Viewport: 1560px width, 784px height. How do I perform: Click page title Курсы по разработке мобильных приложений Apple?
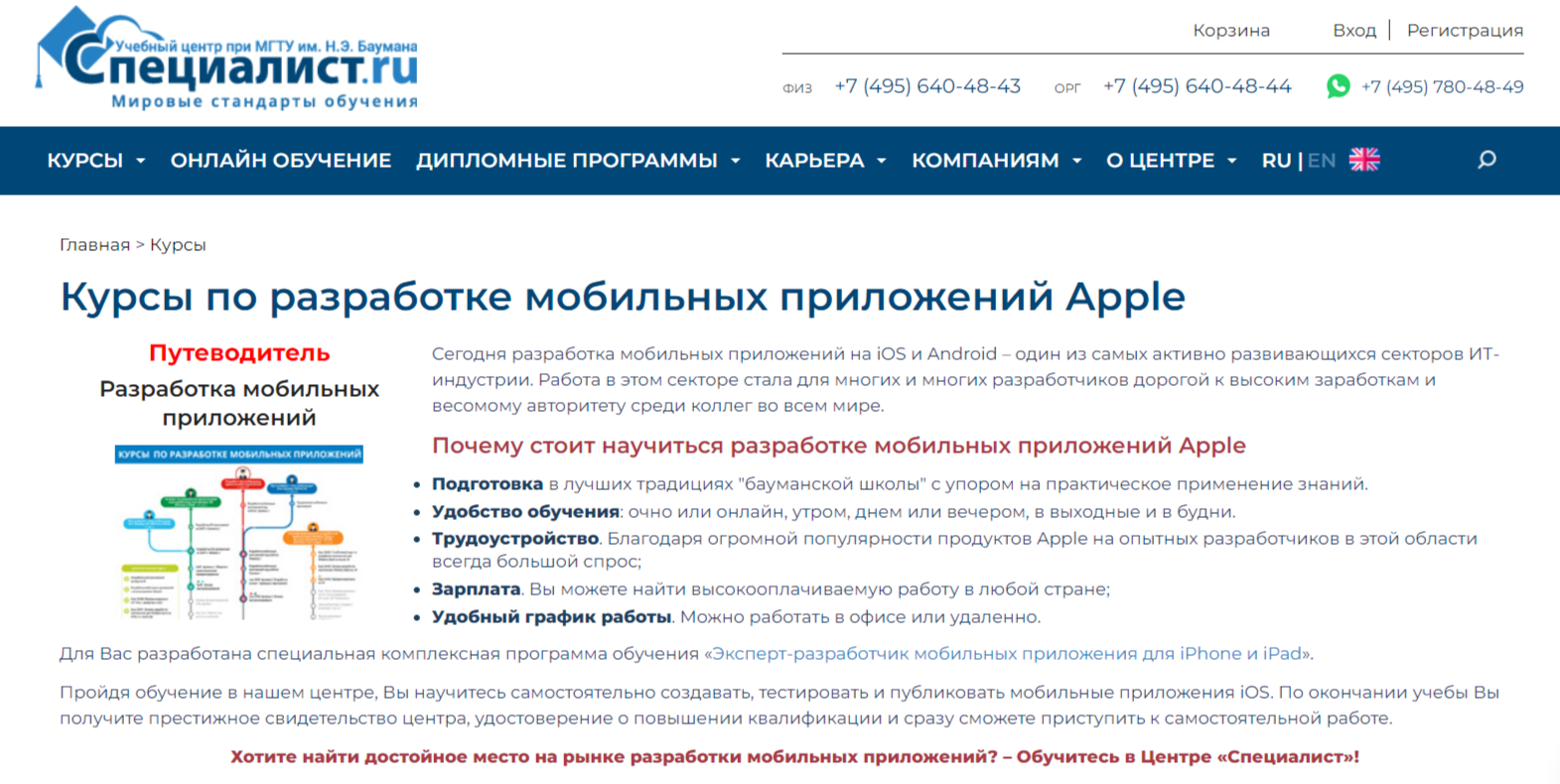tap(623, 297)
